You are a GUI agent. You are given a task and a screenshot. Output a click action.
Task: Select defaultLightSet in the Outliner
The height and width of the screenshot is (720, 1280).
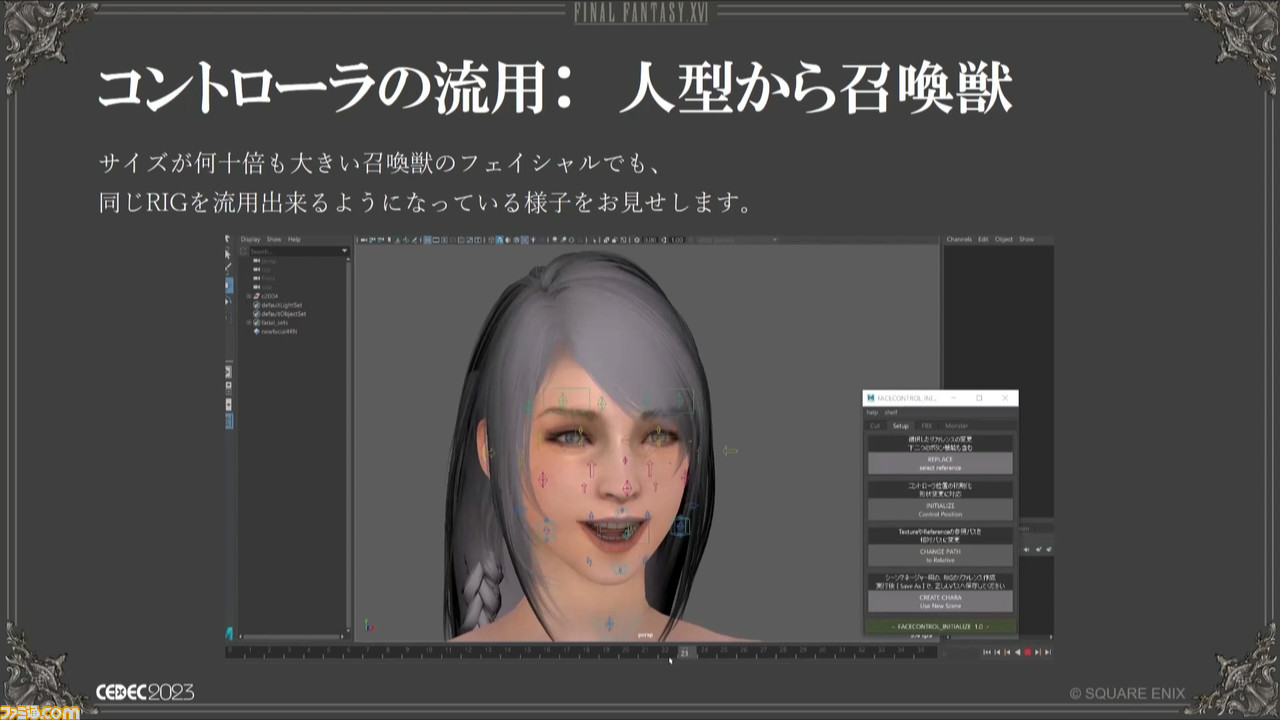(279, 305)
